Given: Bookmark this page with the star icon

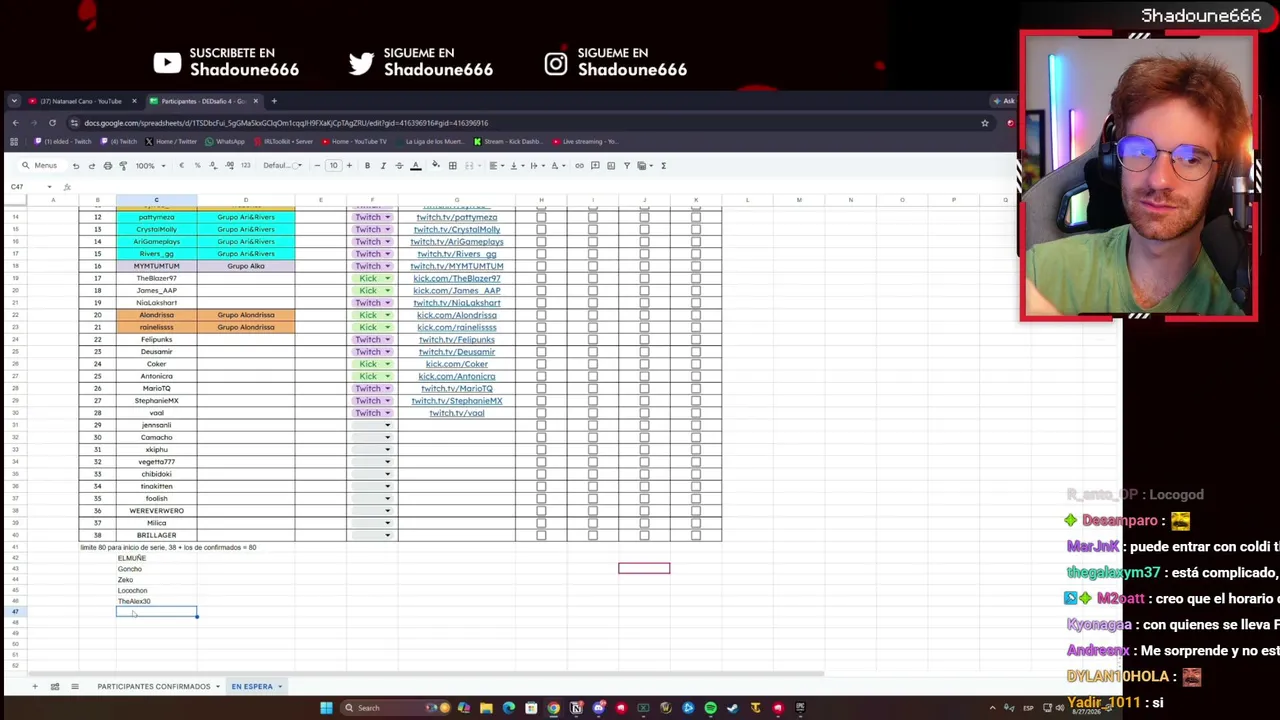Looking at the screenshot, I should click(x=984, y=123).
